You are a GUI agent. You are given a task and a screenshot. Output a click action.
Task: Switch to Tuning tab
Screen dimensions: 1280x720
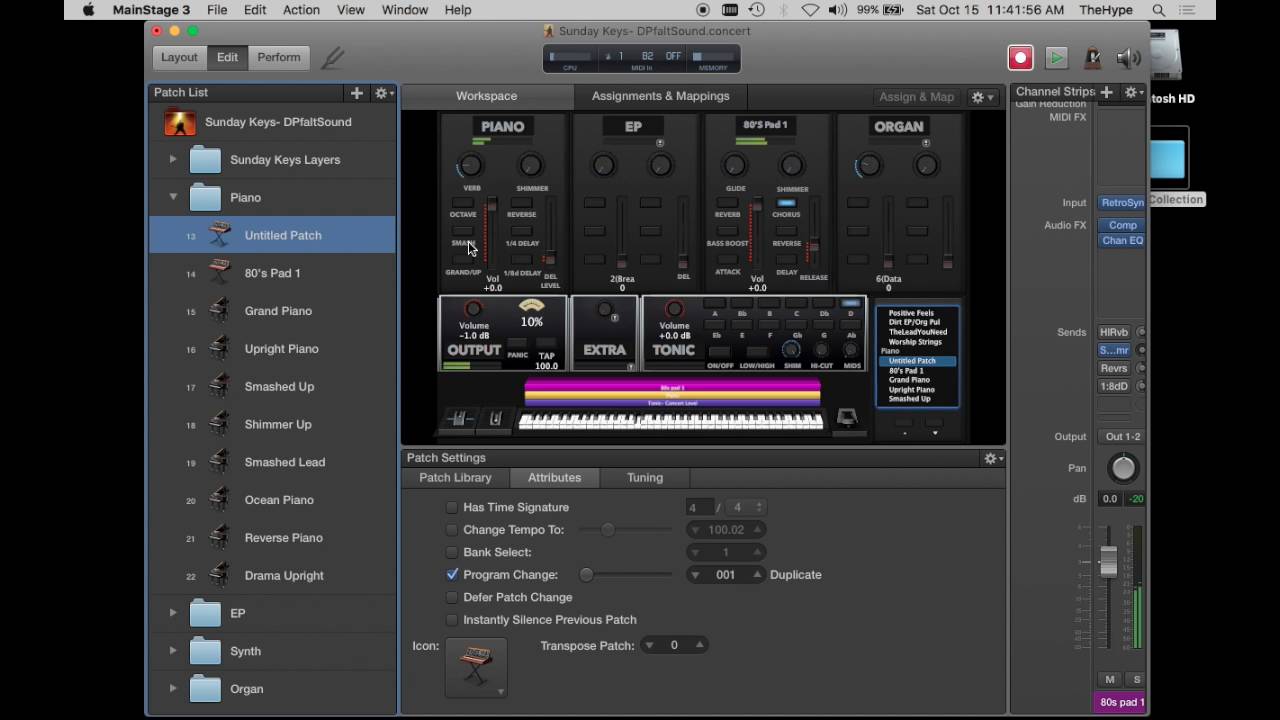point(645,478)
